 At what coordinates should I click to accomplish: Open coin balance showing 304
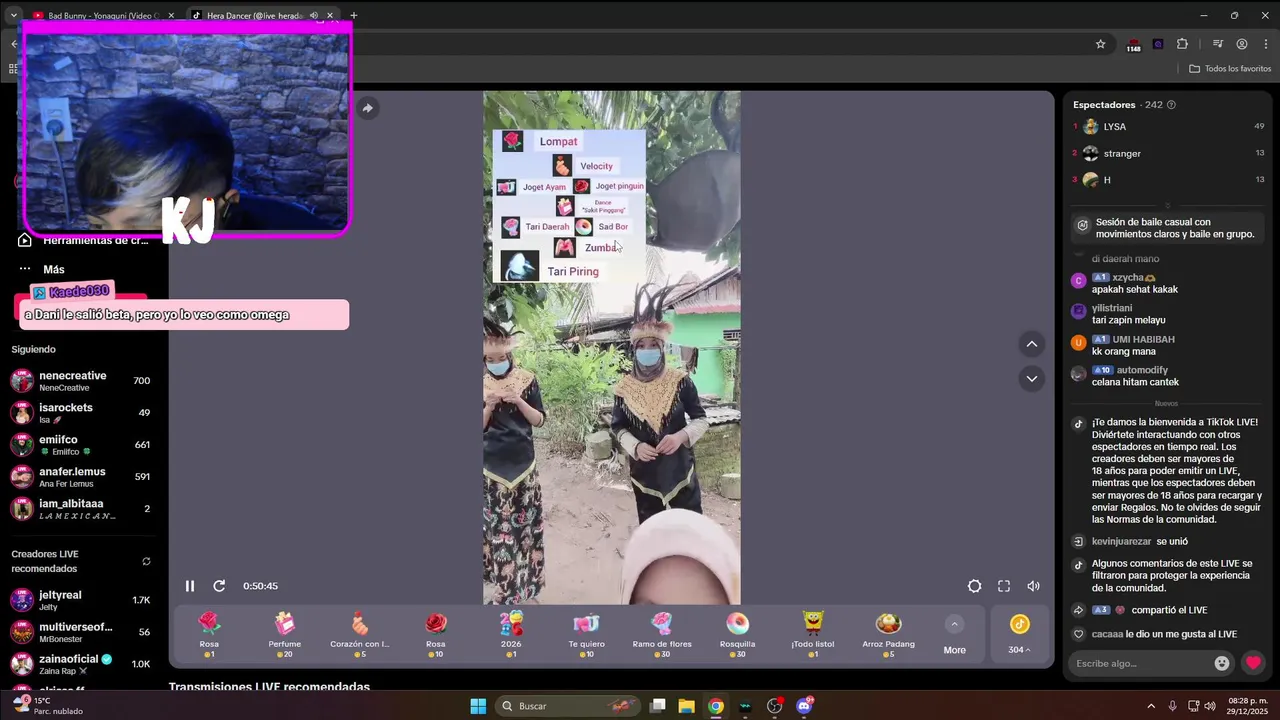coord(1019,635)
